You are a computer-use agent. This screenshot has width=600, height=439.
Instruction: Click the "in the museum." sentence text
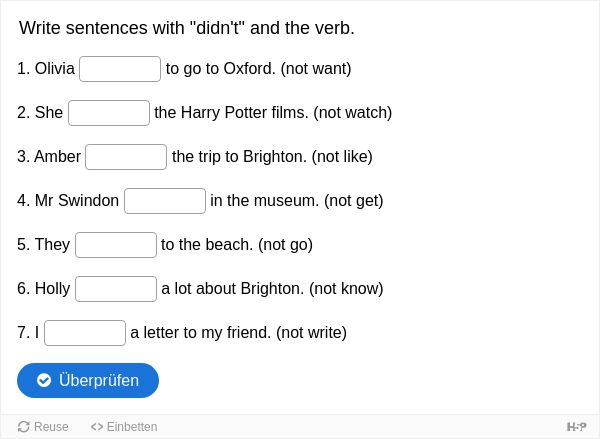[264, 201]
